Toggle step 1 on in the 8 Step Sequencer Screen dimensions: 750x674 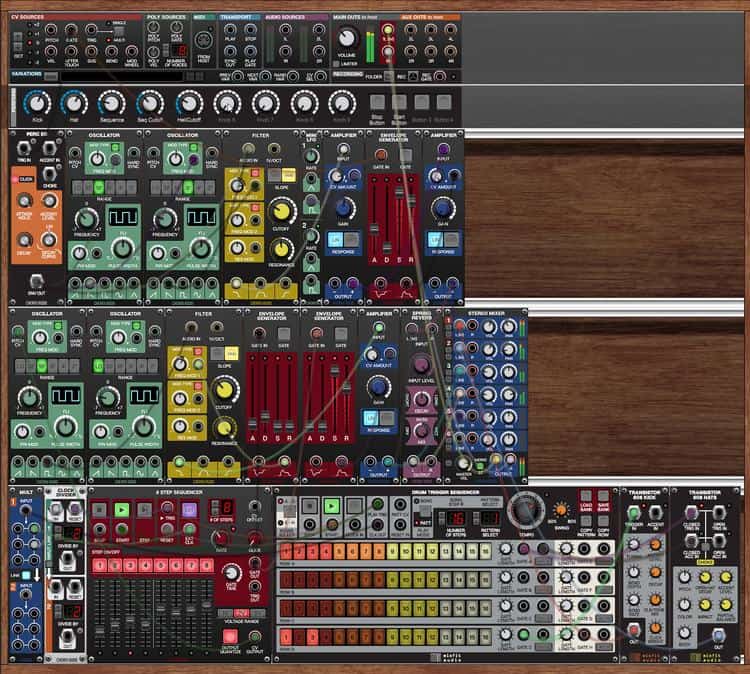coord(99,565)
